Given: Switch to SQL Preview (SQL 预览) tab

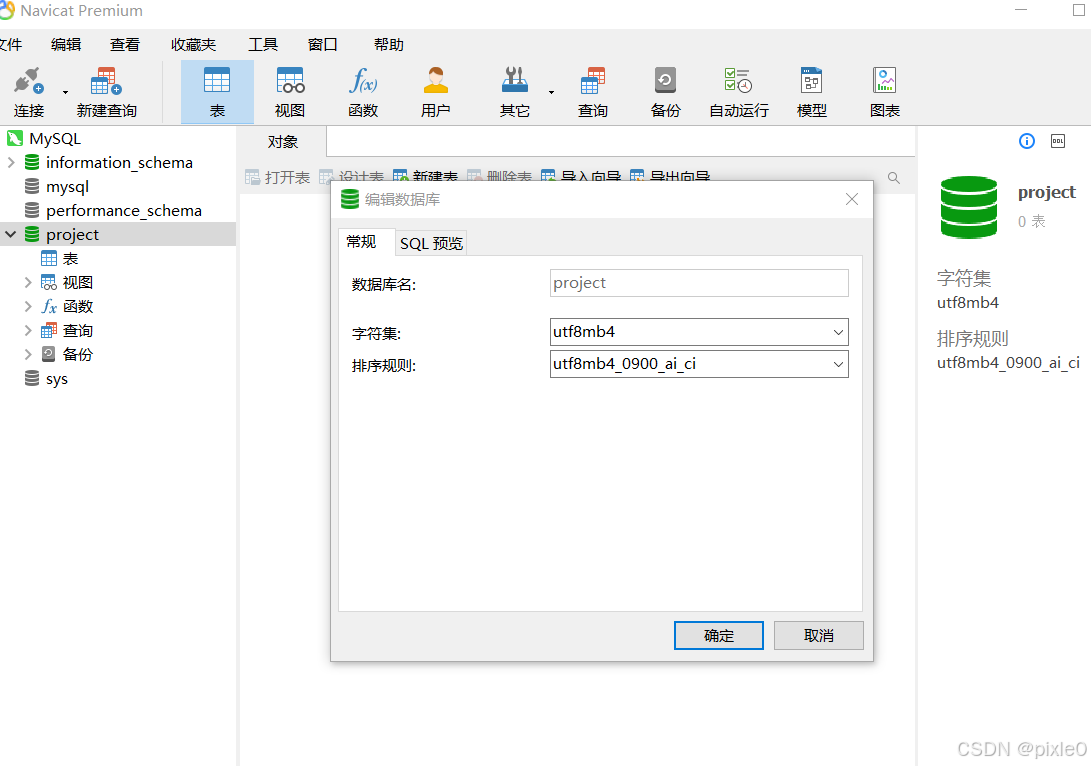Looking at the screenshot, I should coord(431,244).
